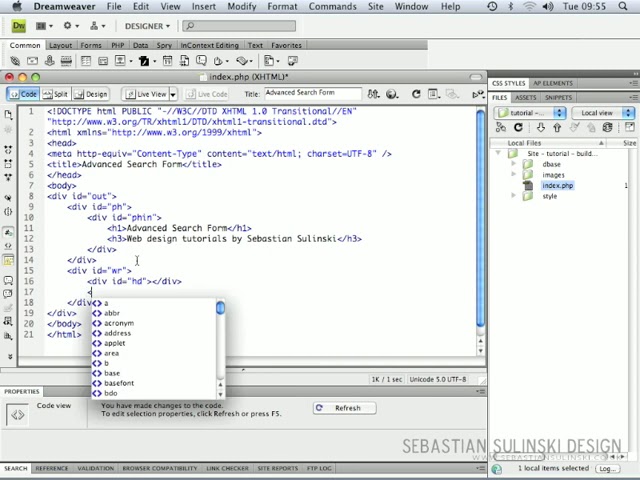Screen dimensions: 640x480
Task: Insert a named anchor icon
Action: click(x=49, y=61)
